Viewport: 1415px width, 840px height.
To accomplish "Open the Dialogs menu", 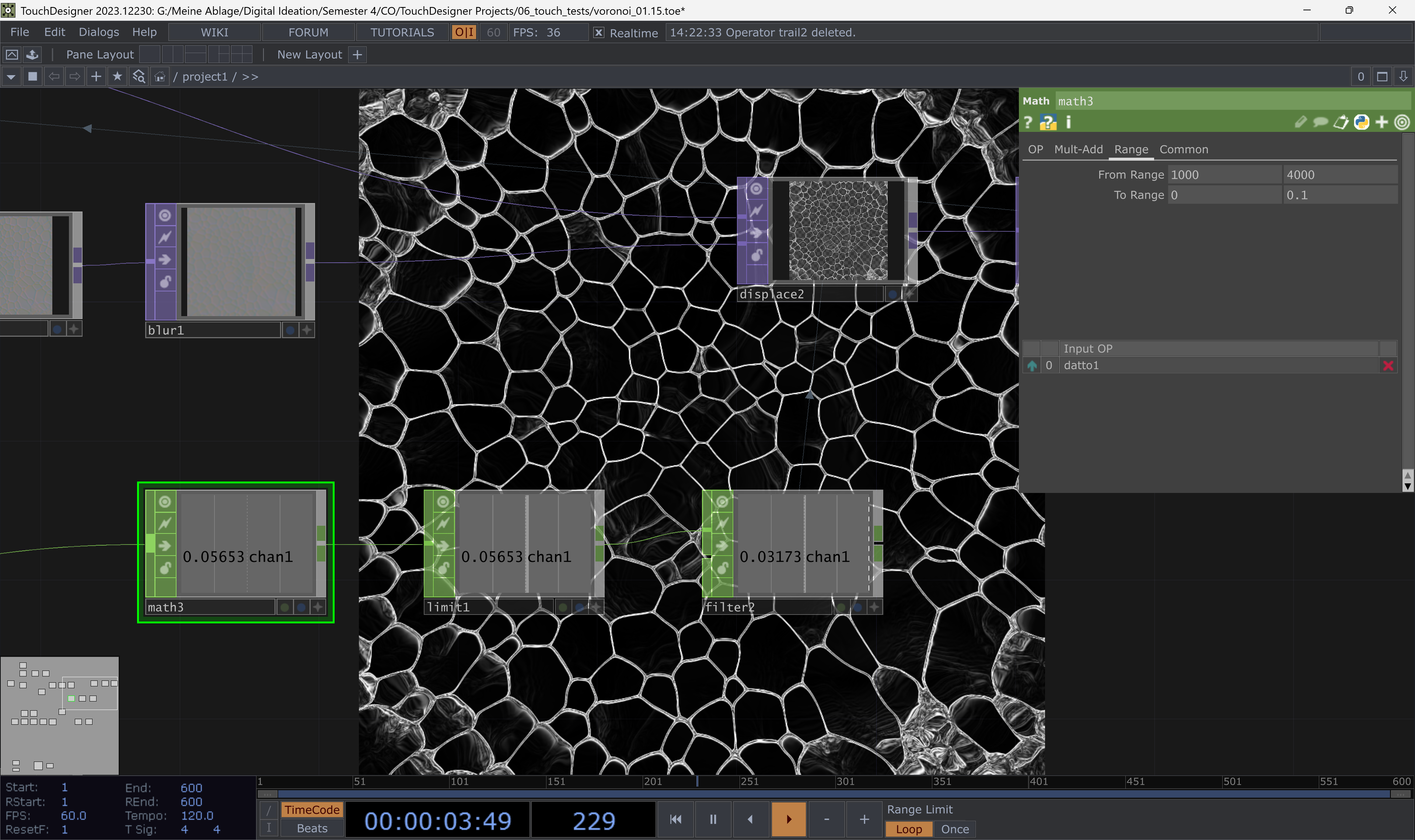I will click(x=98, y=32).
